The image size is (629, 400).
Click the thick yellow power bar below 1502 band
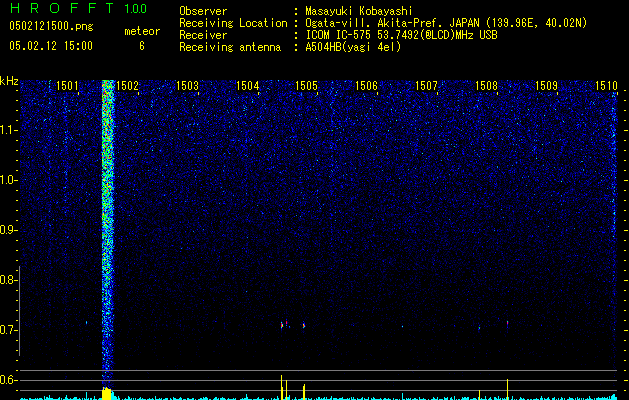tap(107, 394)
